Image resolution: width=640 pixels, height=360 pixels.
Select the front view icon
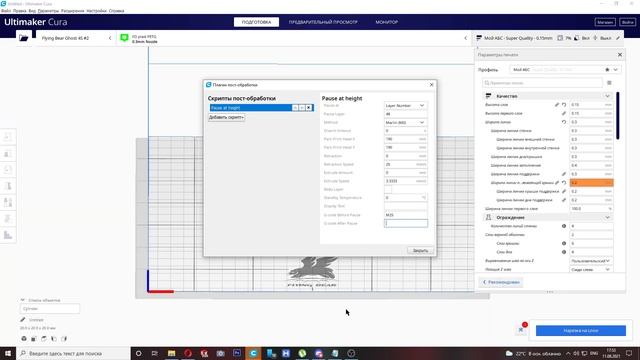coord(34,339)
